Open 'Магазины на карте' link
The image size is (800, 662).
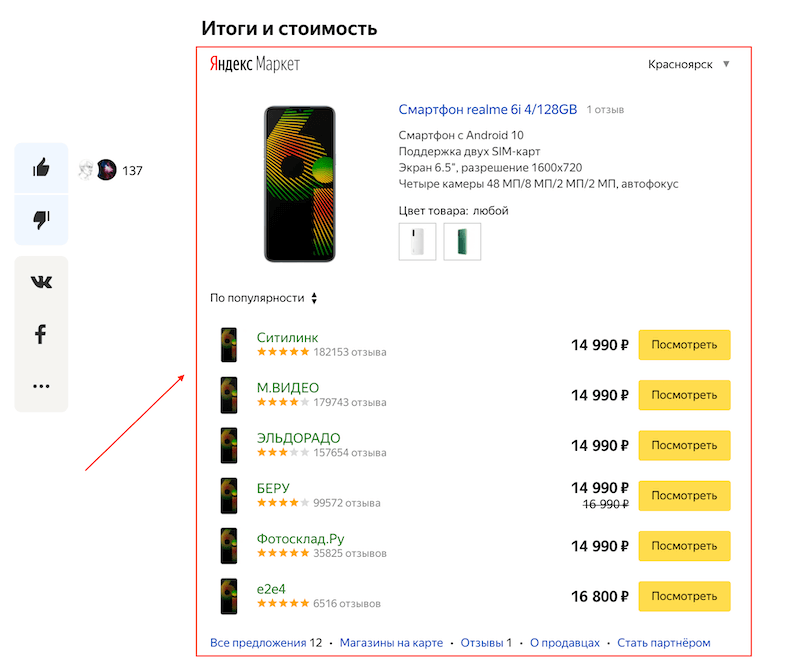[x=389, y=643]
